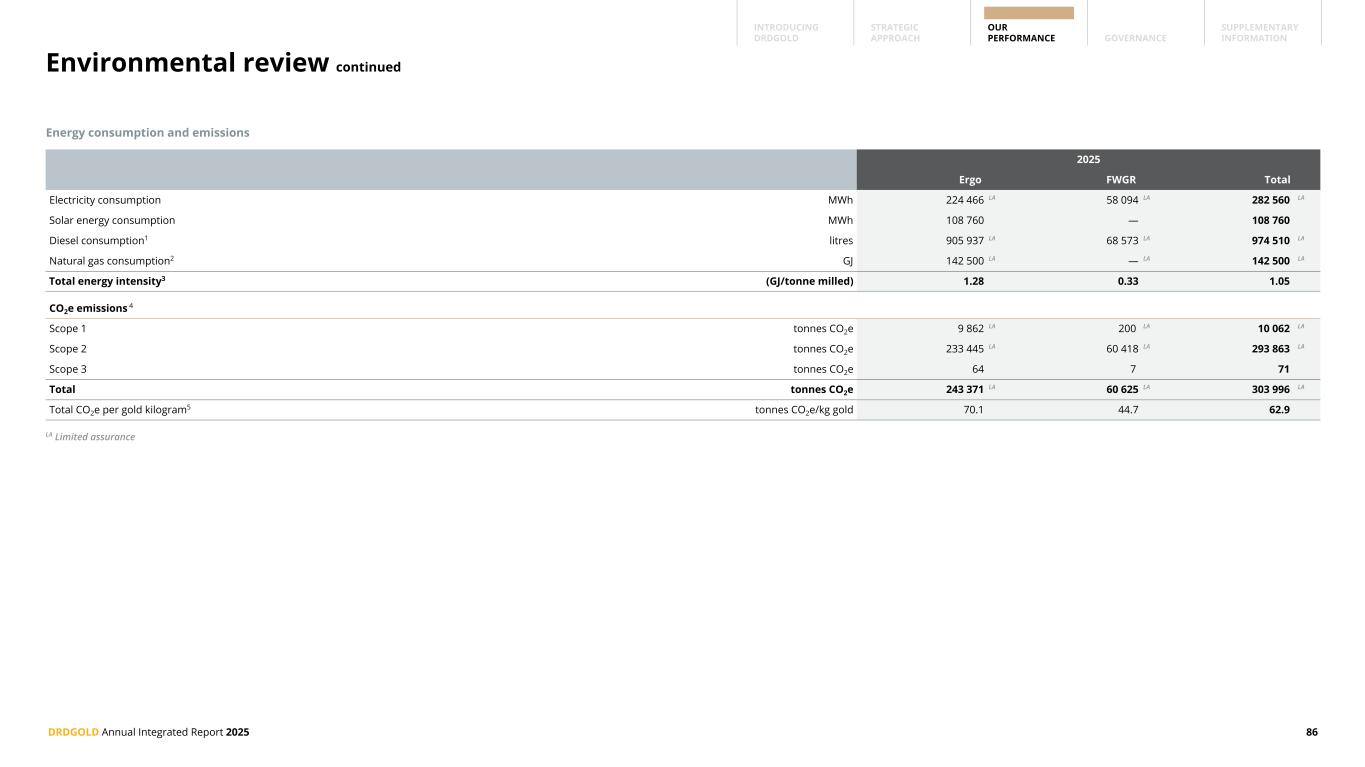Click the Electricity consumption row label
The image size is (1365, 767).
pyautogui.click(x=105, y=200)
